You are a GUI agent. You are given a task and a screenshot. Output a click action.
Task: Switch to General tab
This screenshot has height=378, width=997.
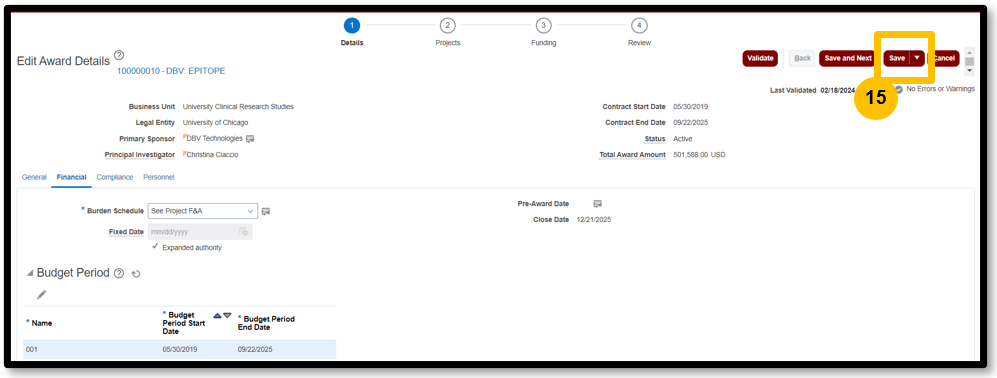pyautogui.click(x=34, y=178)
